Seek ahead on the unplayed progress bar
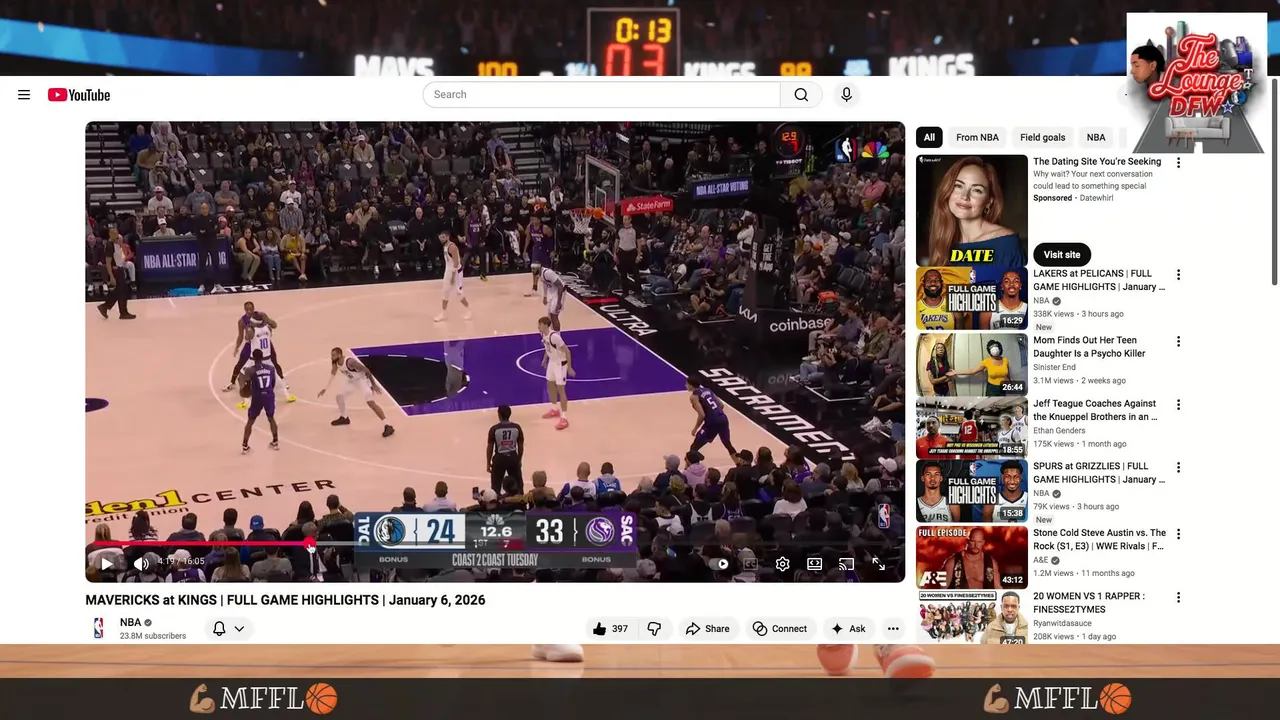1280x720 pixels. click(604, 544)
